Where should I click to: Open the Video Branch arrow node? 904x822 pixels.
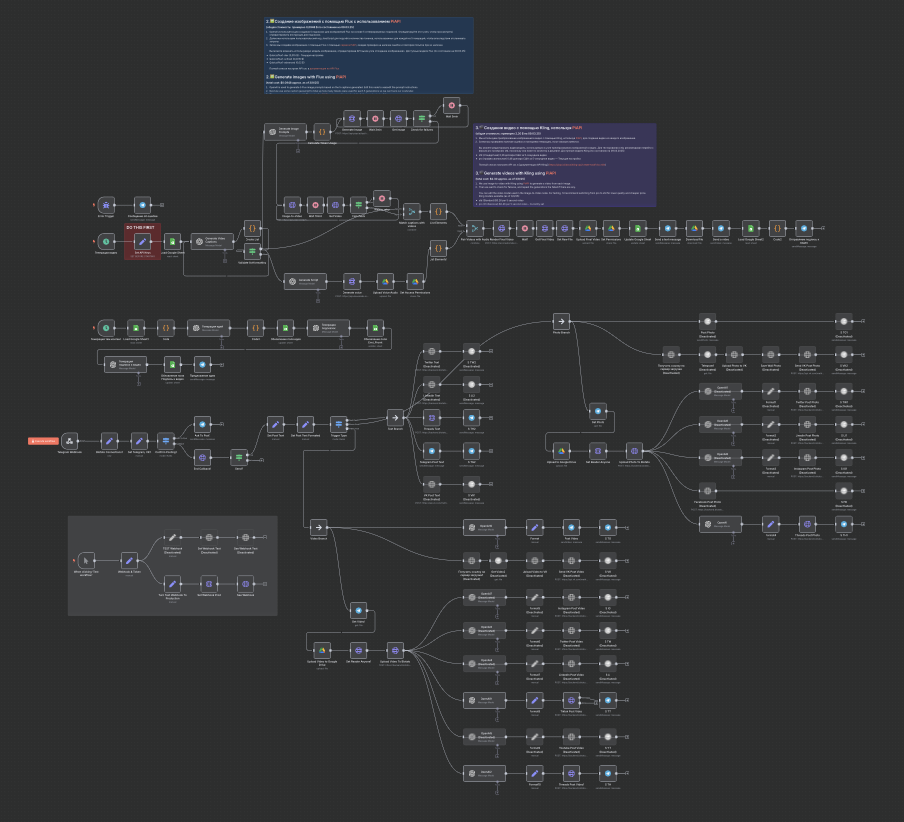pos(319,527)
